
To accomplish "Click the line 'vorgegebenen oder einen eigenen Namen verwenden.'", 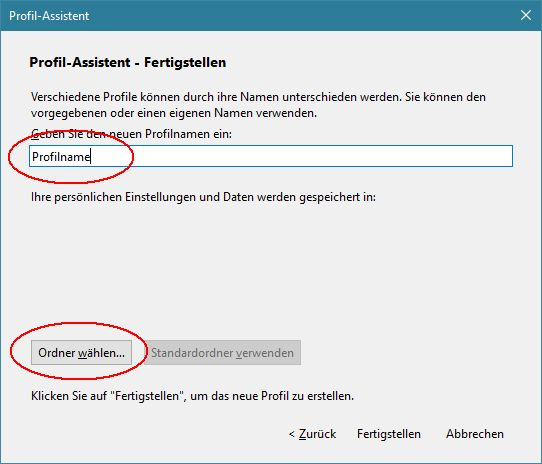I will [174, 113].
